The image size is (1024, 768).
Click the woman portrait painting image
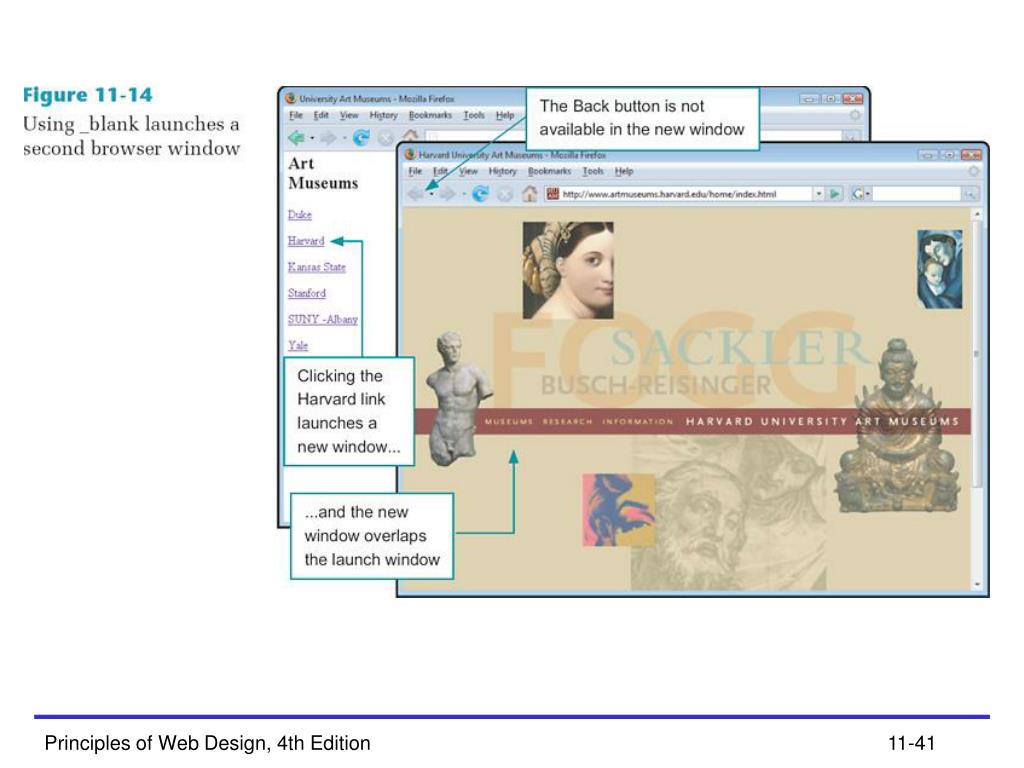click(568, 270)
